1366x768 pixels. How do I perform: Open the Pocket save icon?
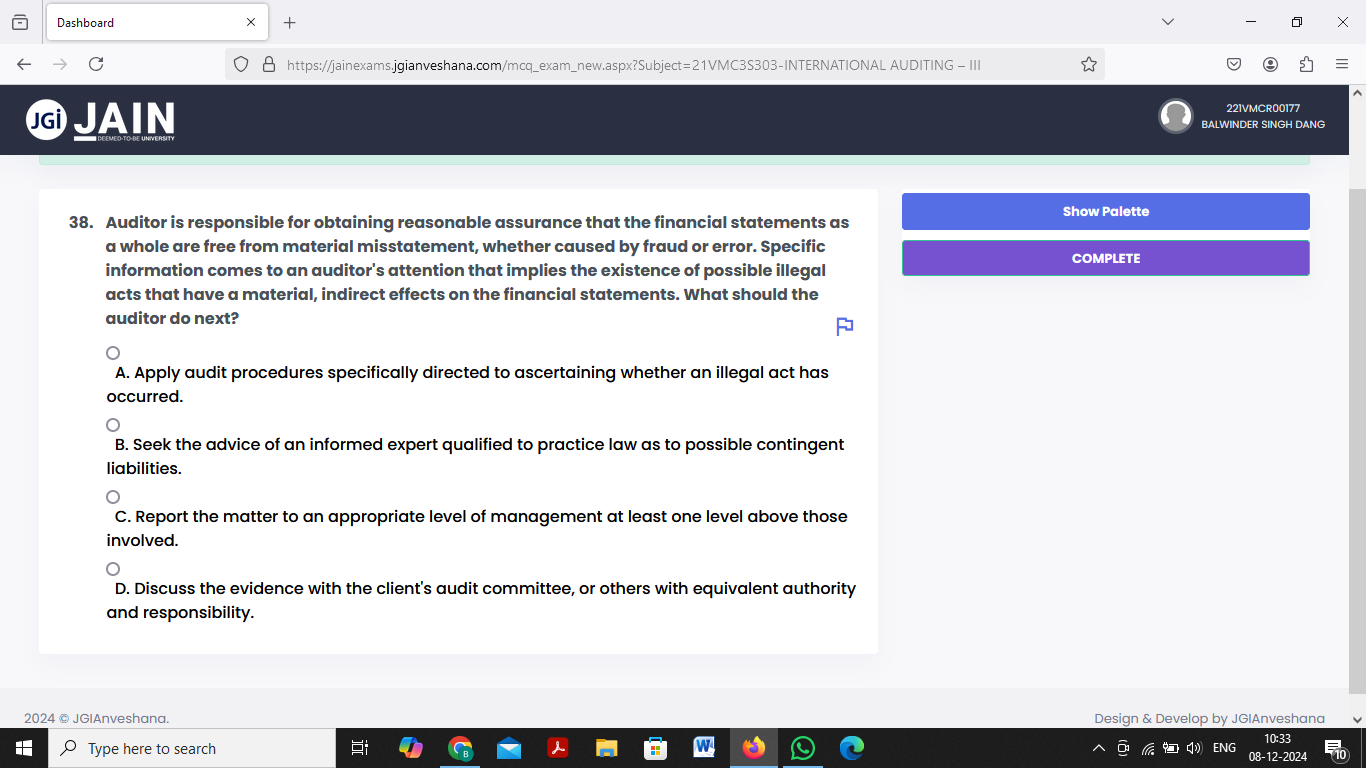click(1234, 64)
